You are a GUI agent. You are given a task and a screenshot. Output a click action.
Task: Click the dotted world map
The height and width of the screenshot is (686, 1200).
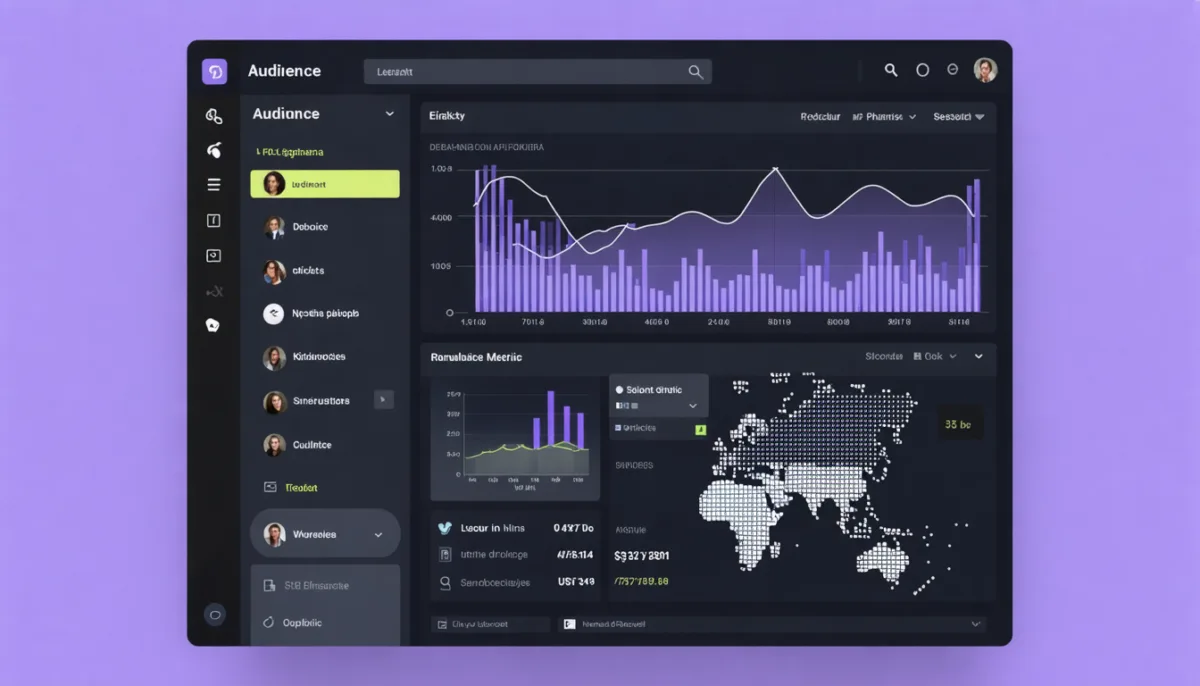coord(832,485)
